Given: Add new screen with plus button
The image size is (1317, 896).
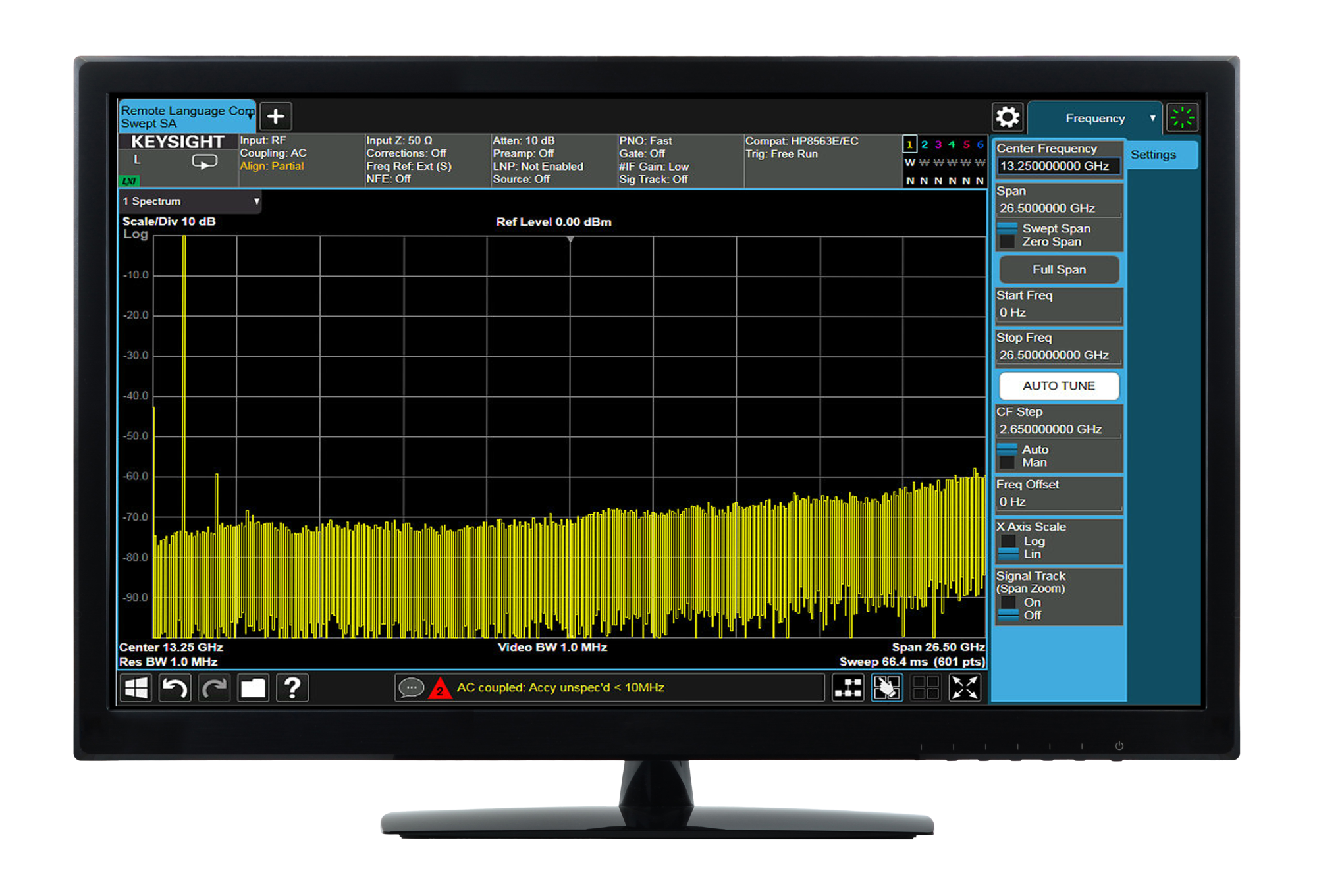Looking at the screenshot, I should [x=276, y=117].
